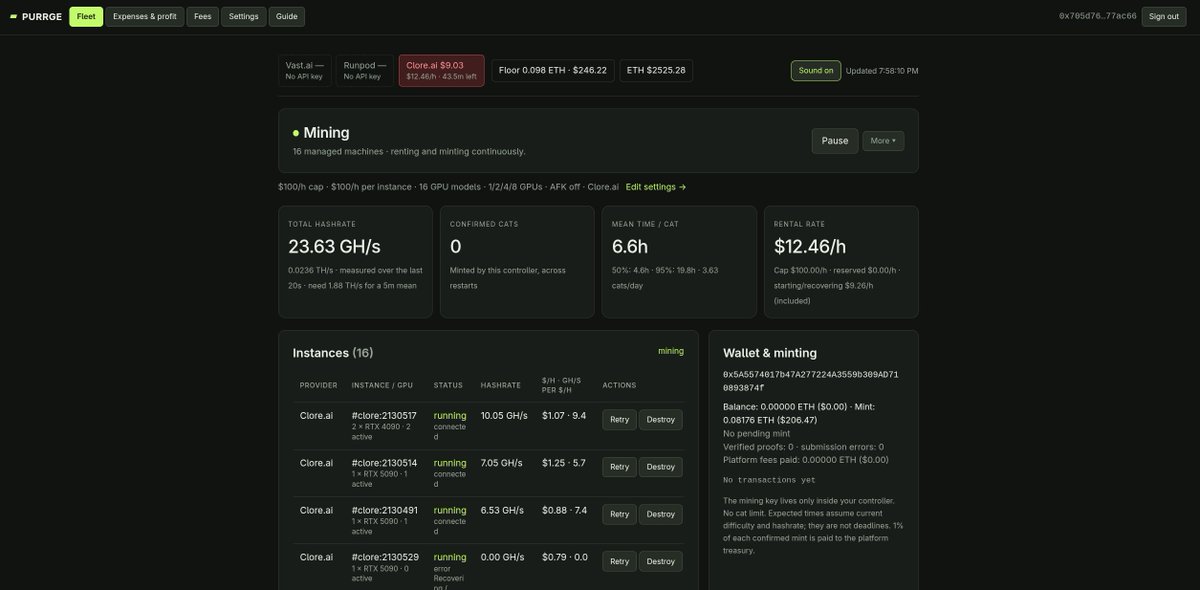Pause the mining fleet
1200x590 pixels.
click(x=835, y=141)
